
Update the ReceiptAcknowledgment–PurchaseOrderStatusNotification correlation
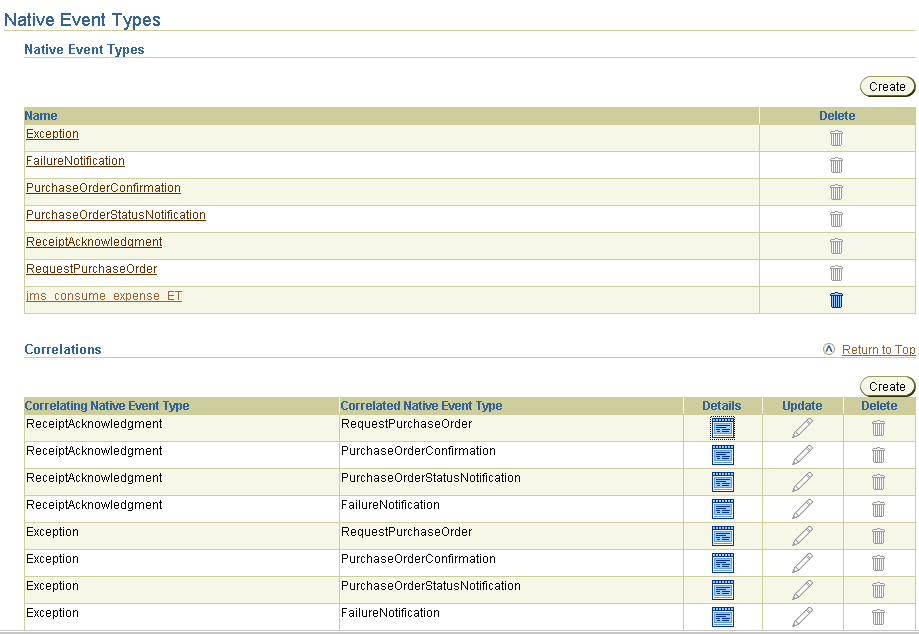point(802,482)
